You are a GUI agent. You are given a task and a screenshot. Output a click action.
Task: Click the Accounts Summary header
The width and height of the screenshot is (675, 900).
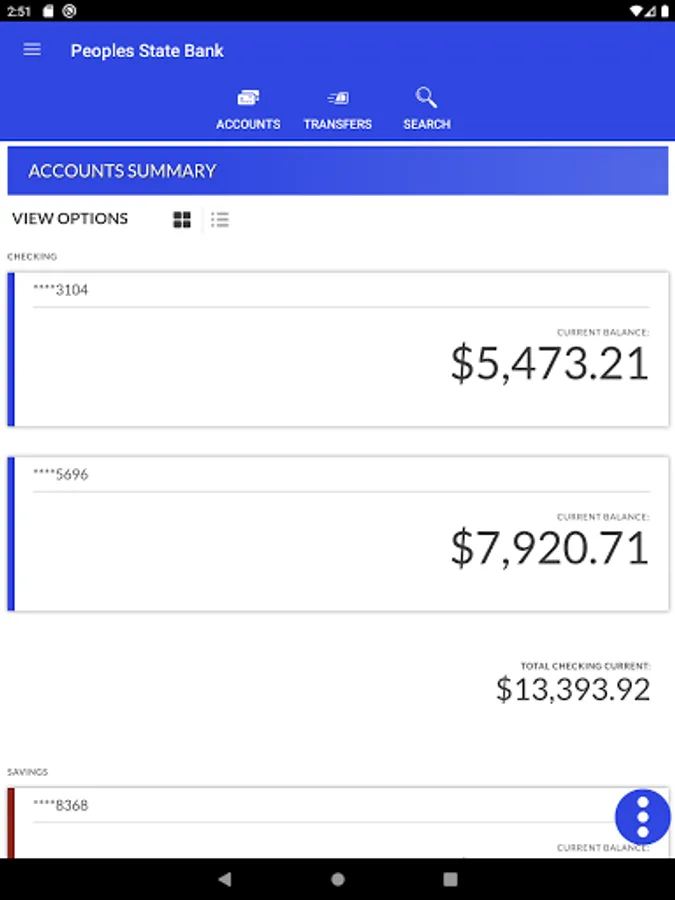[338, 170]
